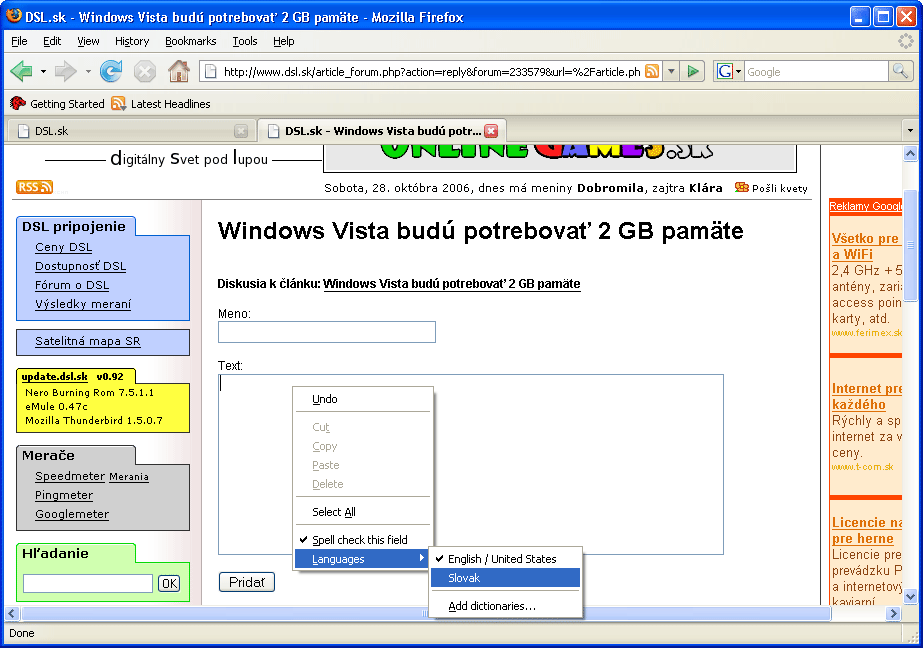Go to the Home page icon

178,72
